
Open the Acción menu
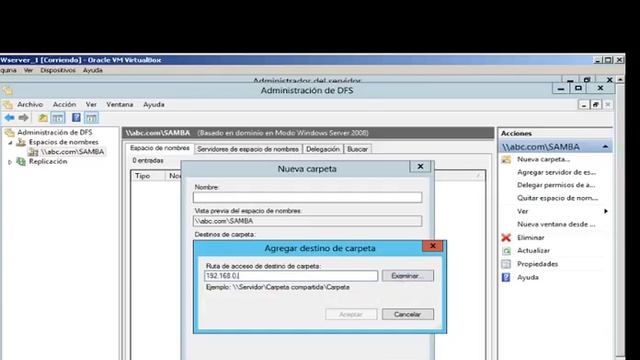(64, 104)
